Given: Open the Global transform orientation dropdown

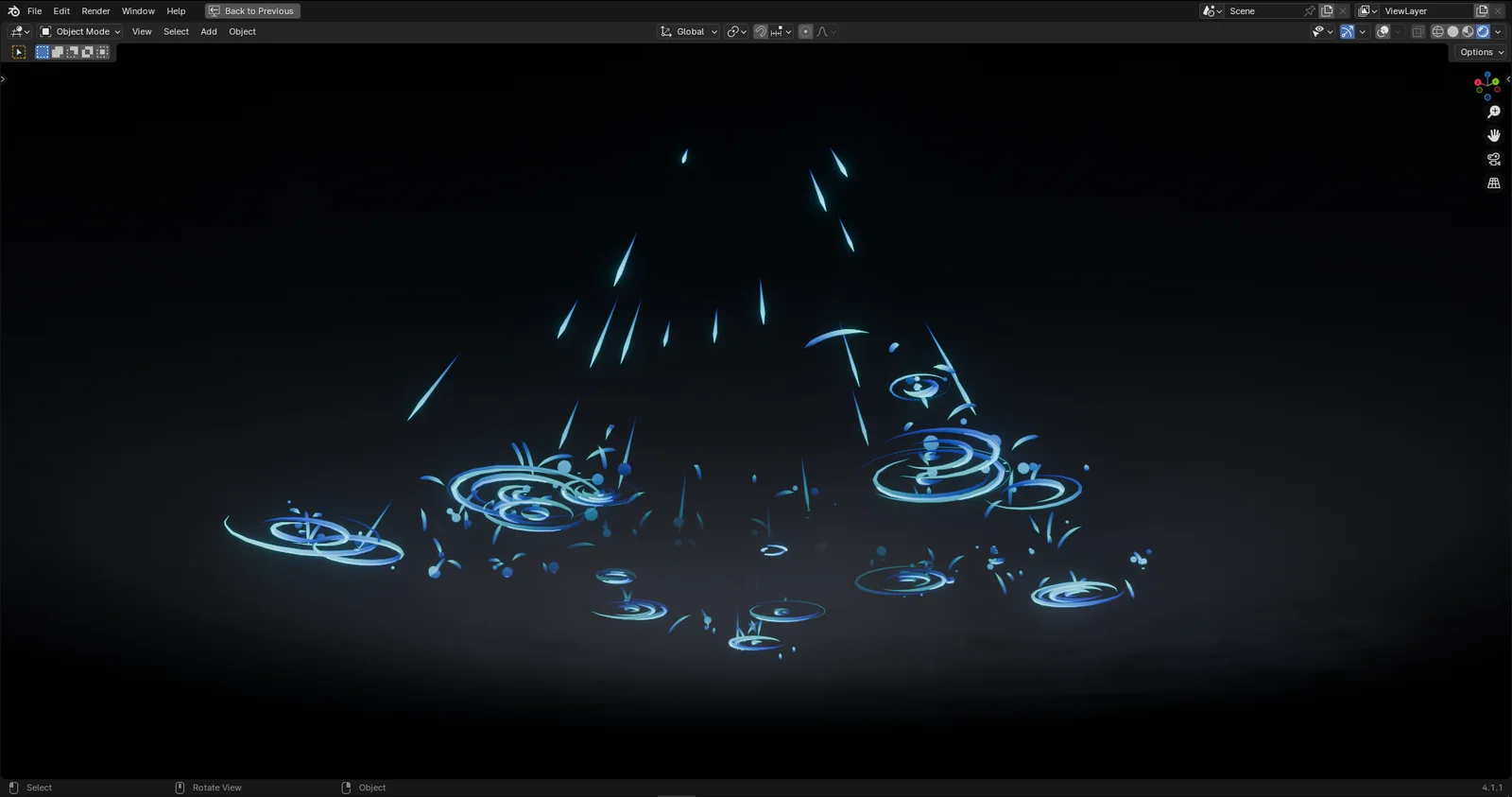Looking at the screenshot, I should point(689,32).
